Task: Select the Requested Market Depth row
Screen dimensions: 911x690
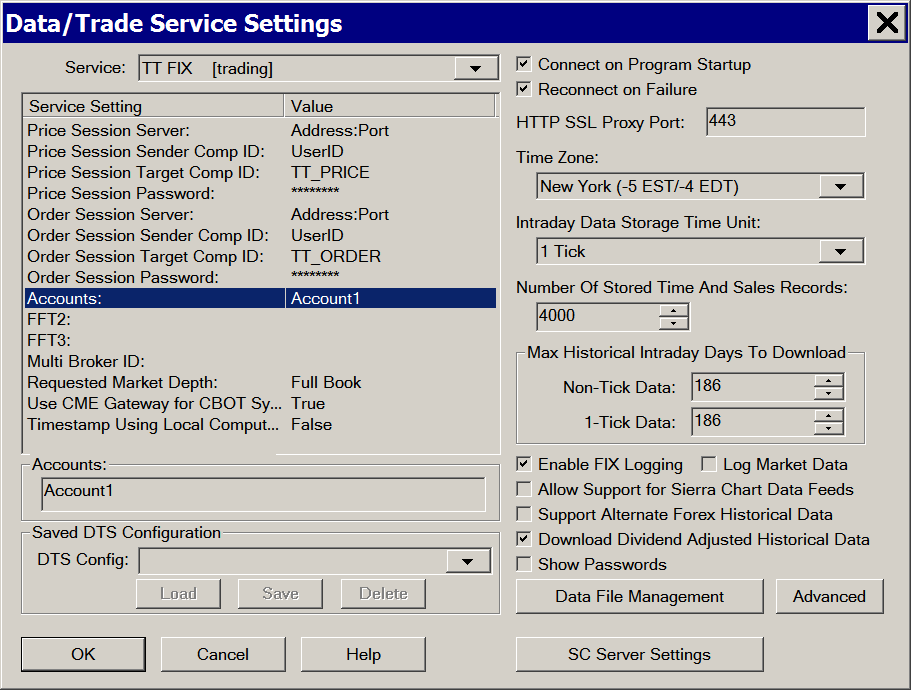Action: pos(260,382)
